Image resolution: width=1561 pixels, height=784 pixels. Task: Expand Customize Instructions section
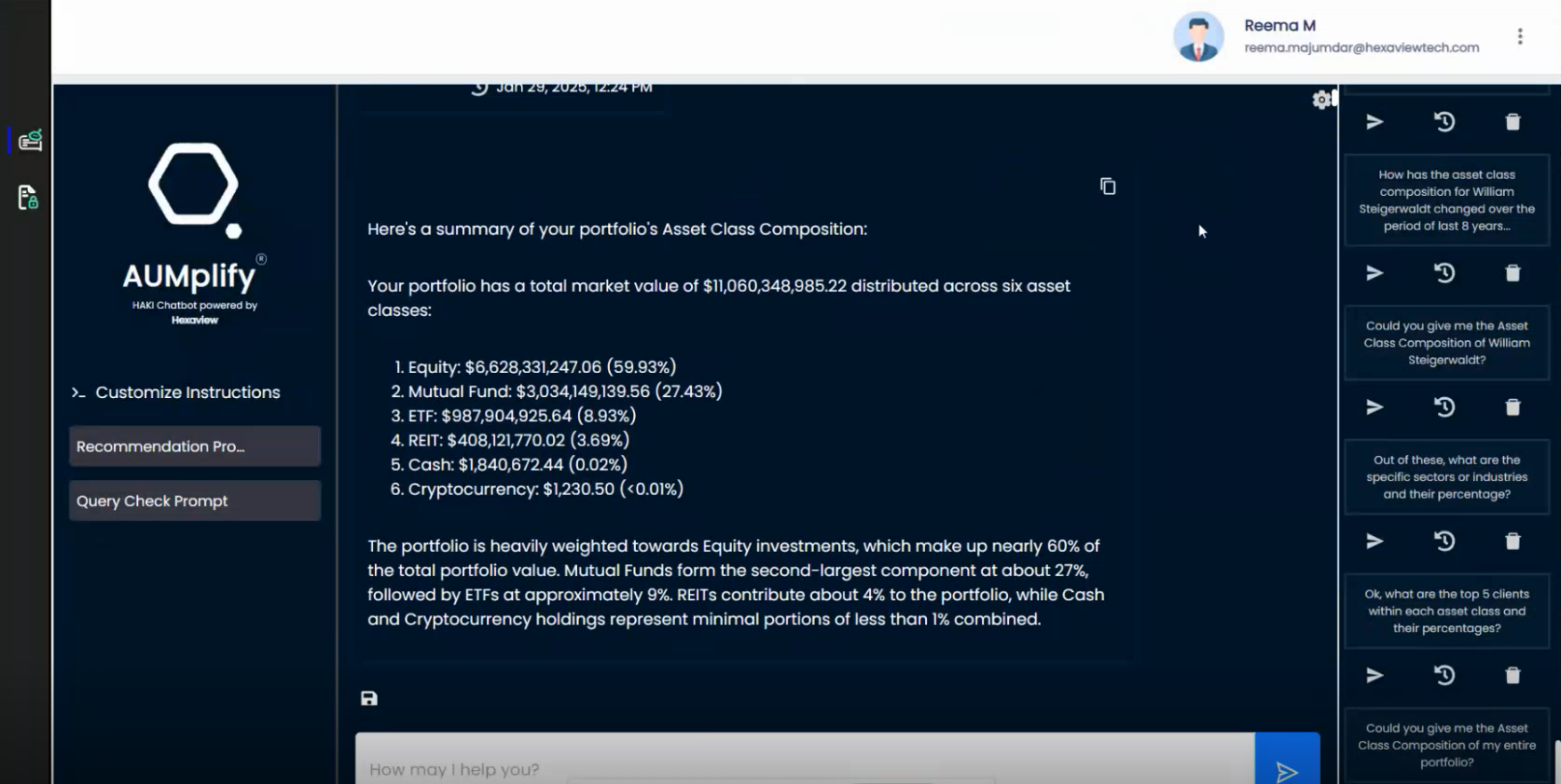point(175,392)
